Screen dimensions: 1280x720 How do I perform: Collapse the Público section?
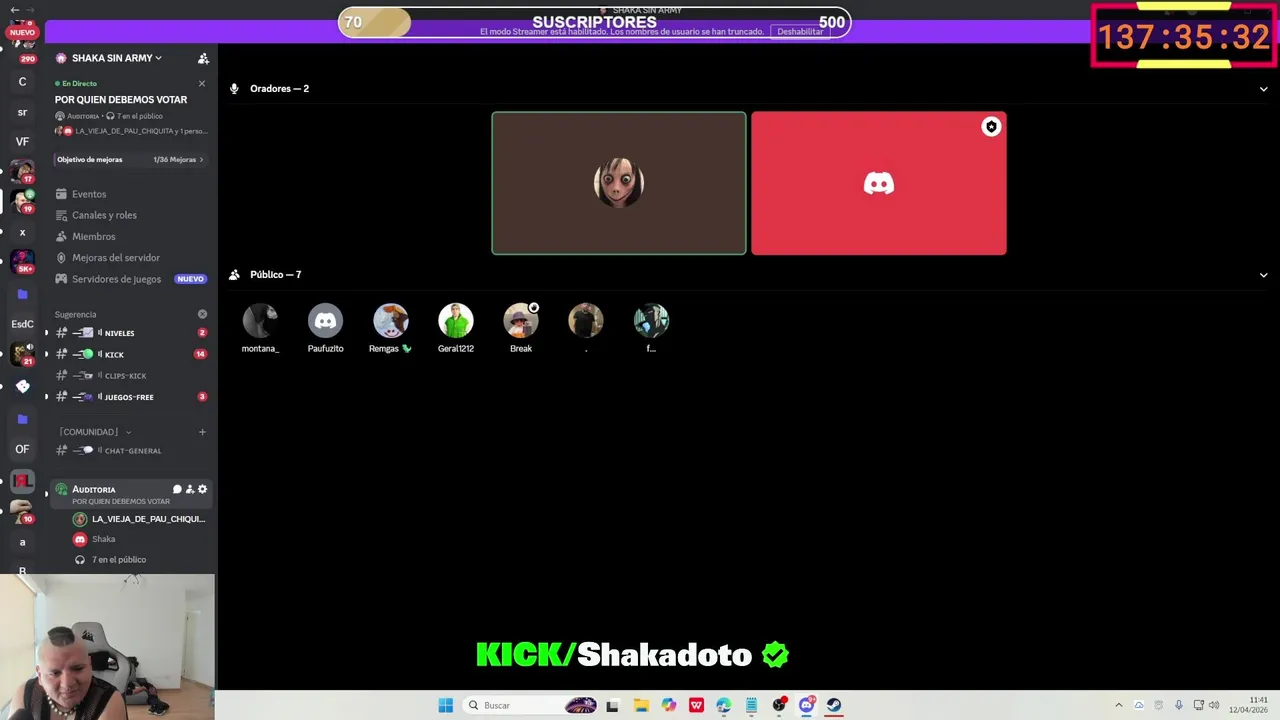coord(1263,275)
